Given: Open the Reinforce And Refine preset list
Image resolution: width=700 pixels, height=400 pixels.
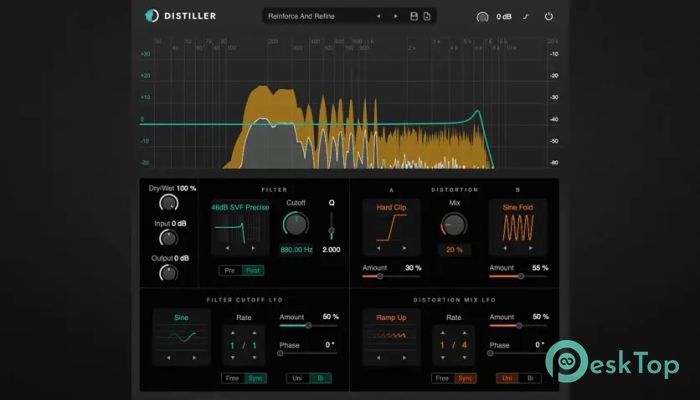Looking at the screenshot, I should pos(315,16).
